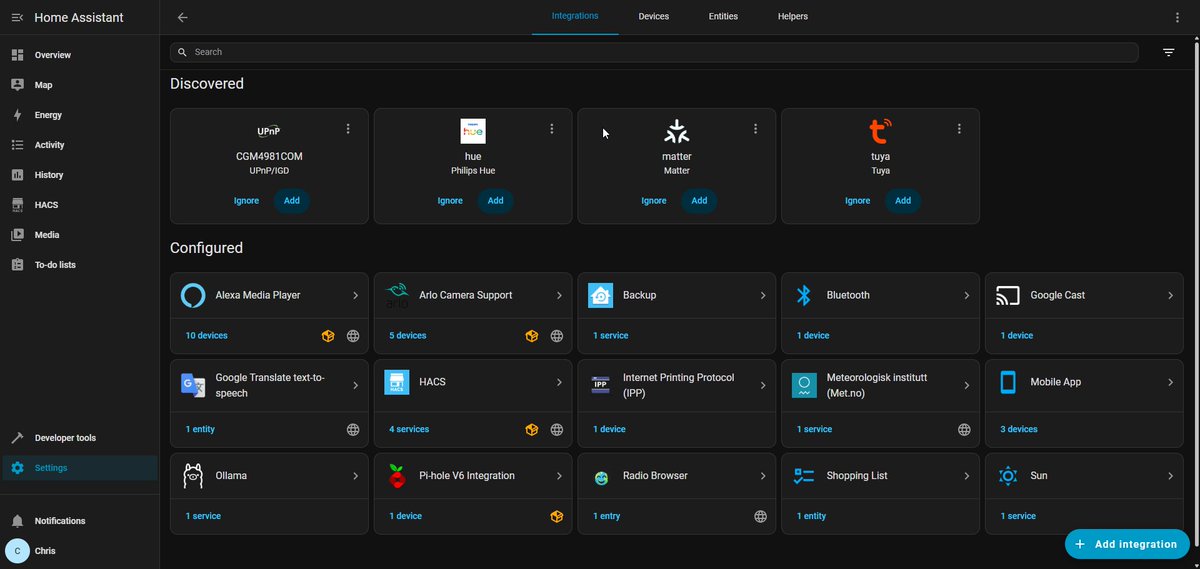
Task: Click the Ollama llama icon
Action: point(193,476)
